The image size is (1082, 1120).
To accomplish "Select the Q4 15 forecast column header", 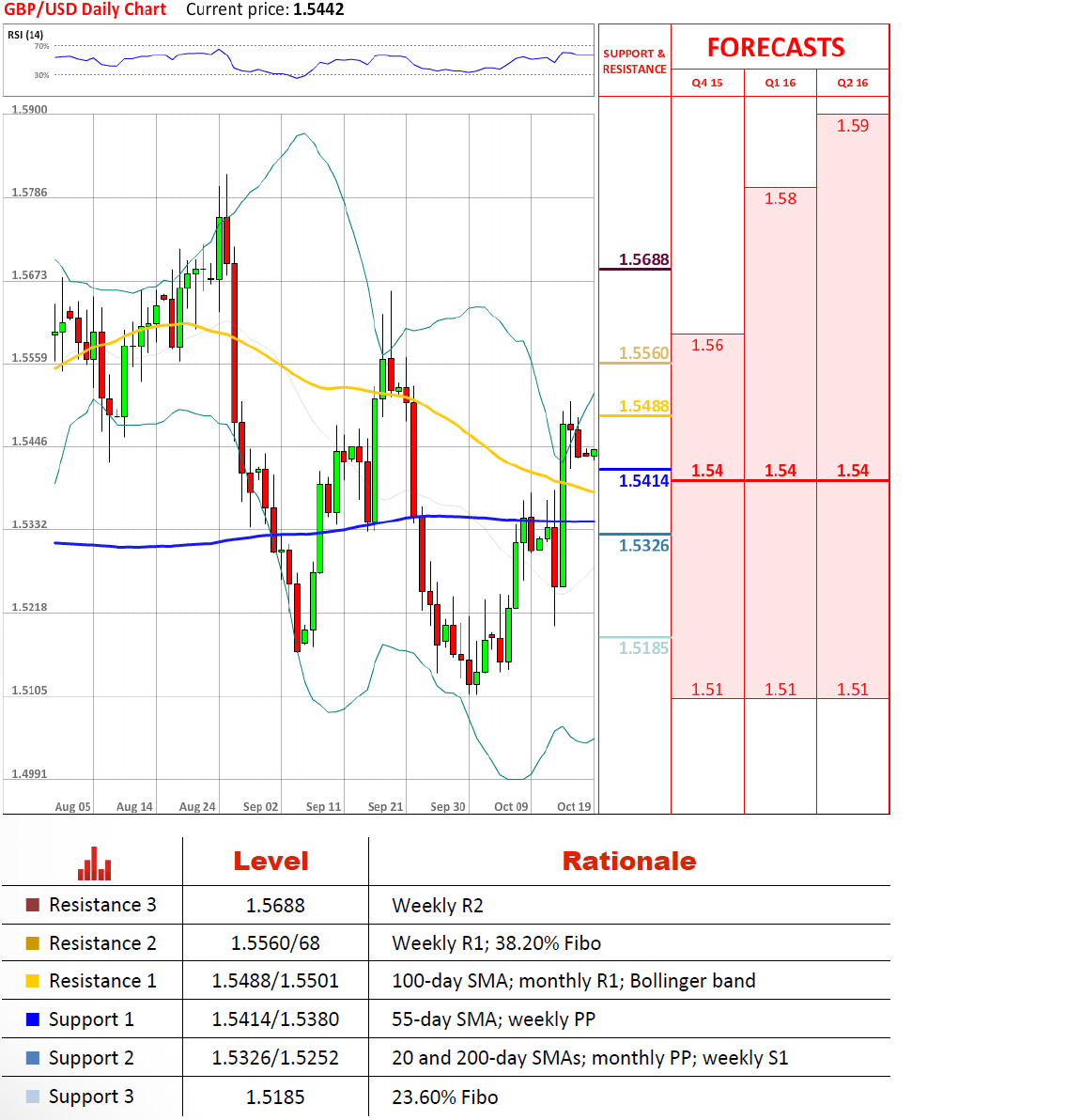I will tap(707, 83).
